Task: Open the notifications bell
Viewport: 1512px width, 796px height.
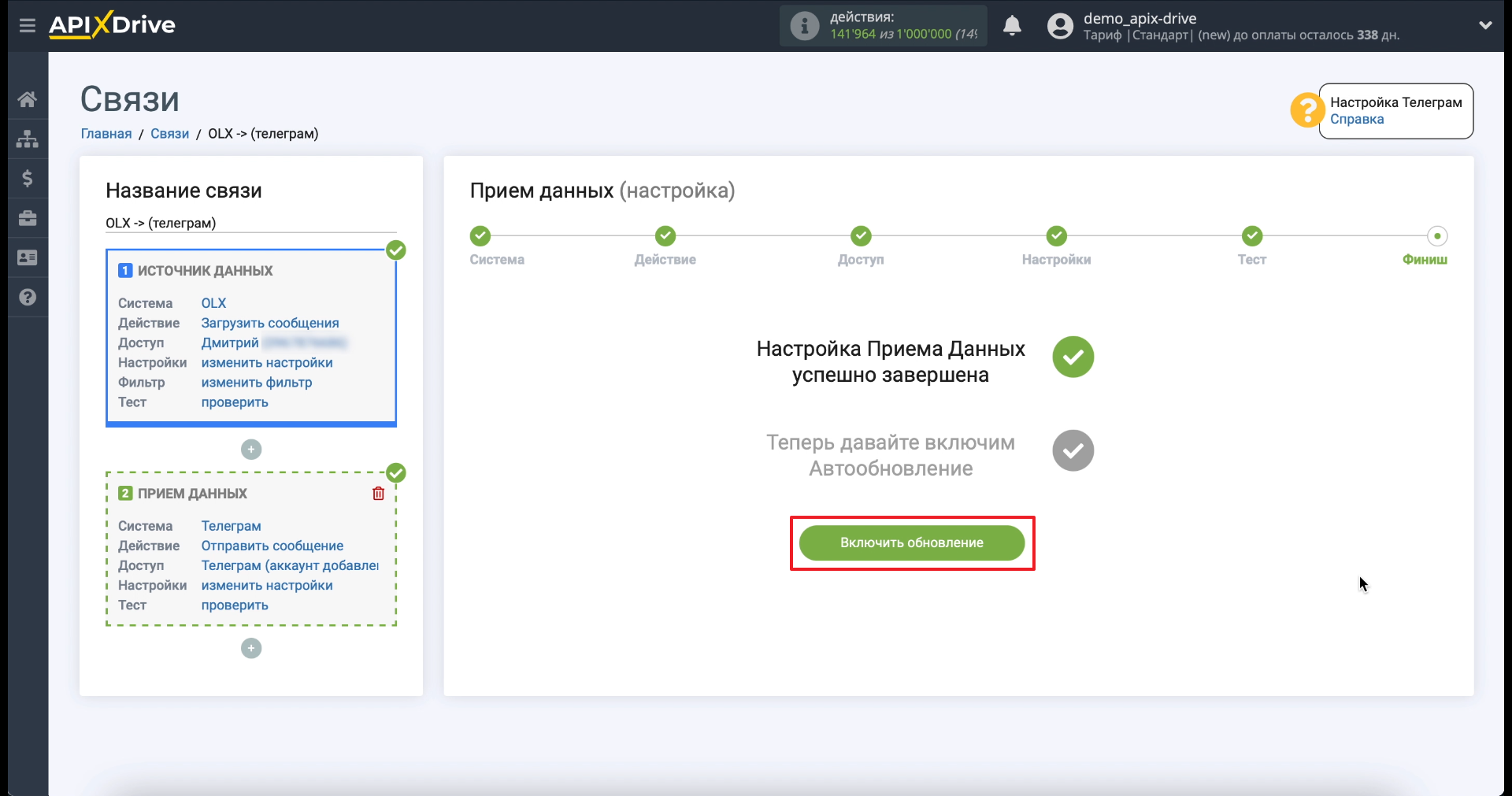Action: pyautogui.click(x=1012, y=26)
